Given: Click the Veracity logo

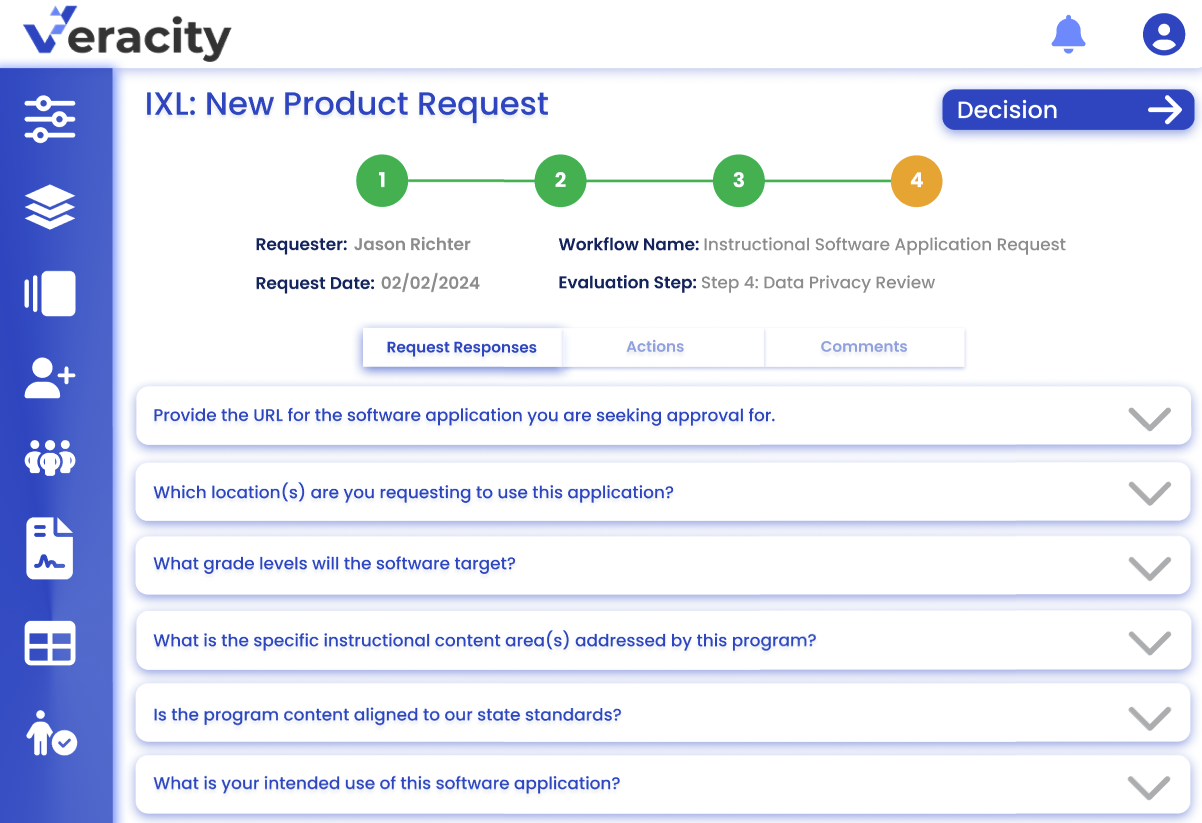Looking at the screenshot, I should [127, 34].
